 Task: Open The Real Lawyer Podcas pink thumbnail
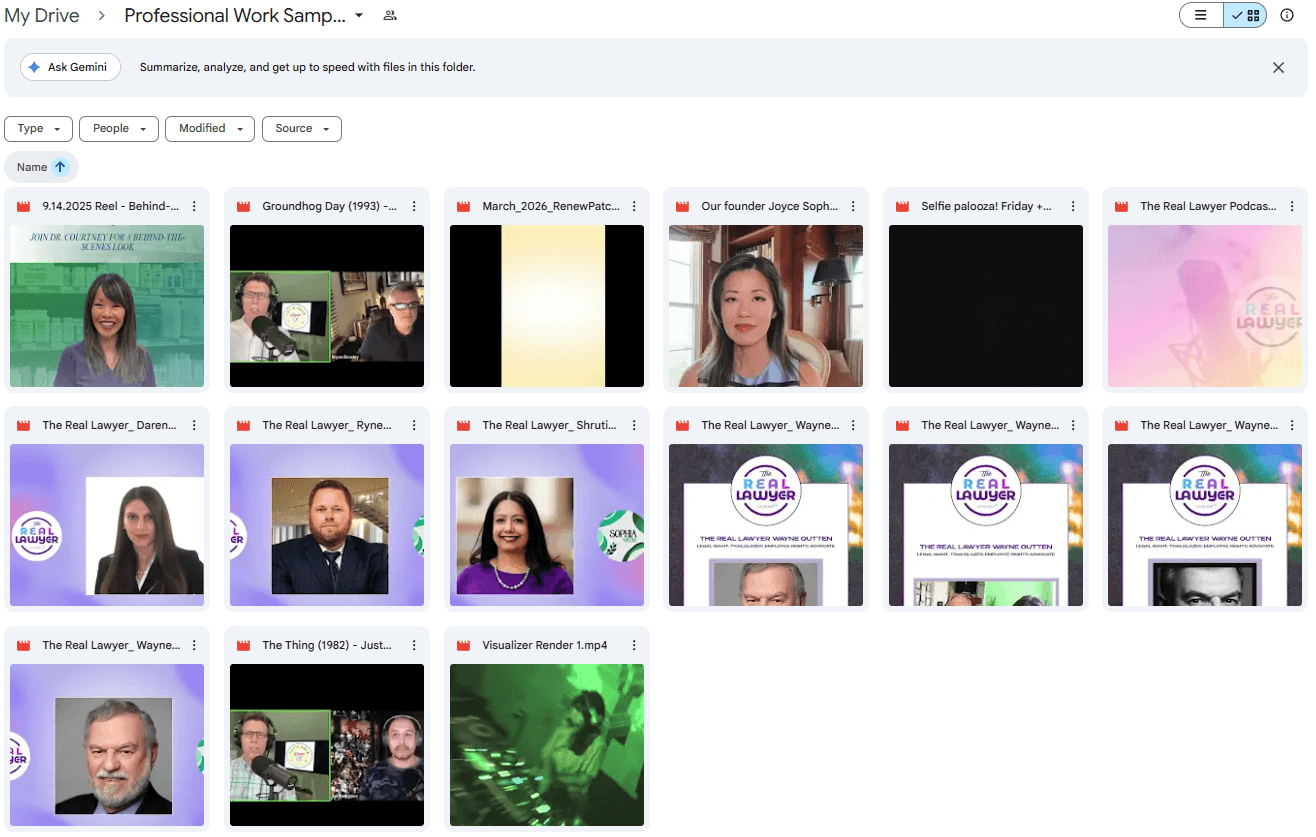1205,306
